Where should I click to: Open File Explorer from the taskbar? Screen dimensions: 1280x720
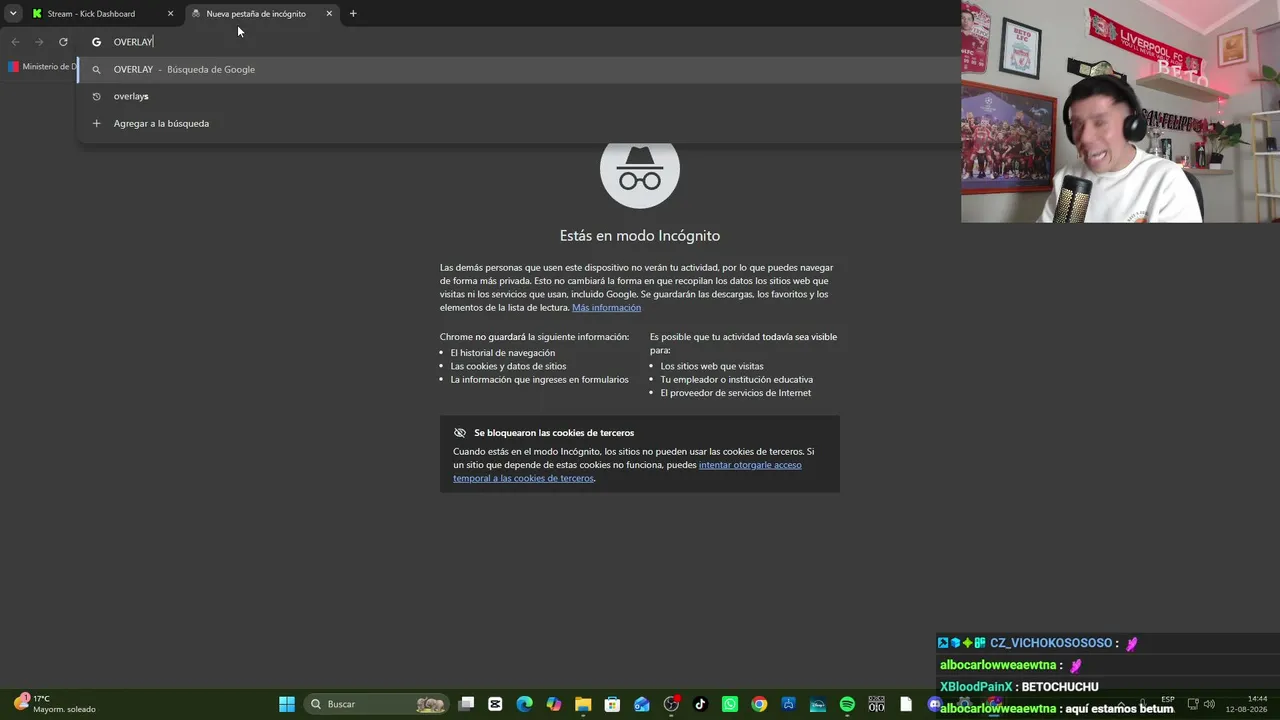pos(583,704)
